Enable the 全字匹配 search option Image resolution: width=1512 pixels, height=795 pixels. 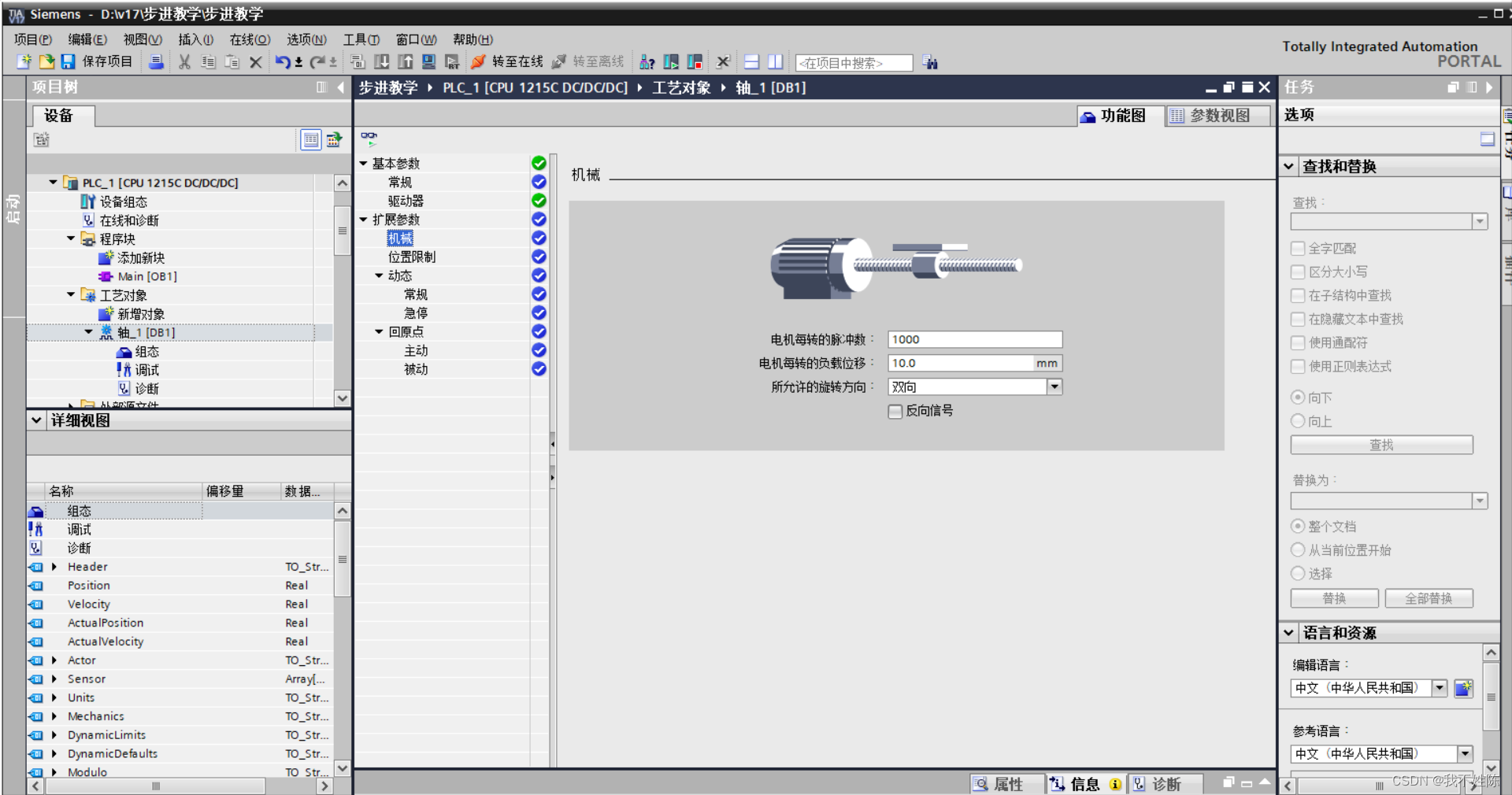(1299, 248)
